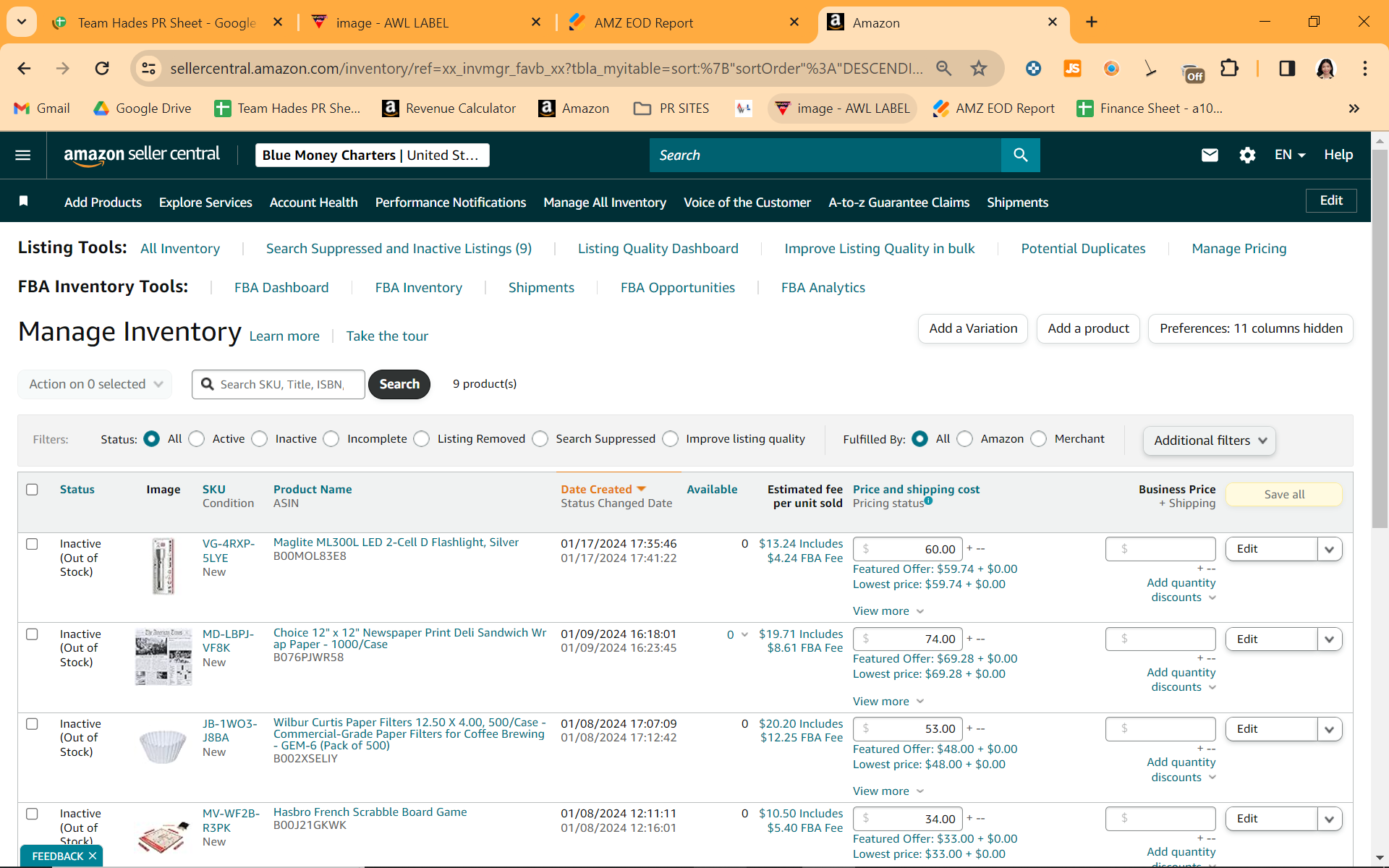Open a new browser tab with plus icon
This screenshot has width=1389, height=868.
click(1092, 22)
